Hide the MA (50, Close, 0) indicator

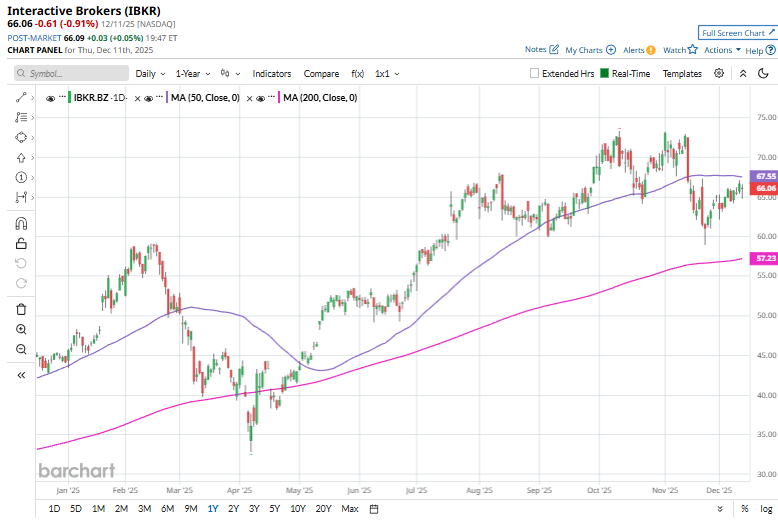[149, 98]
